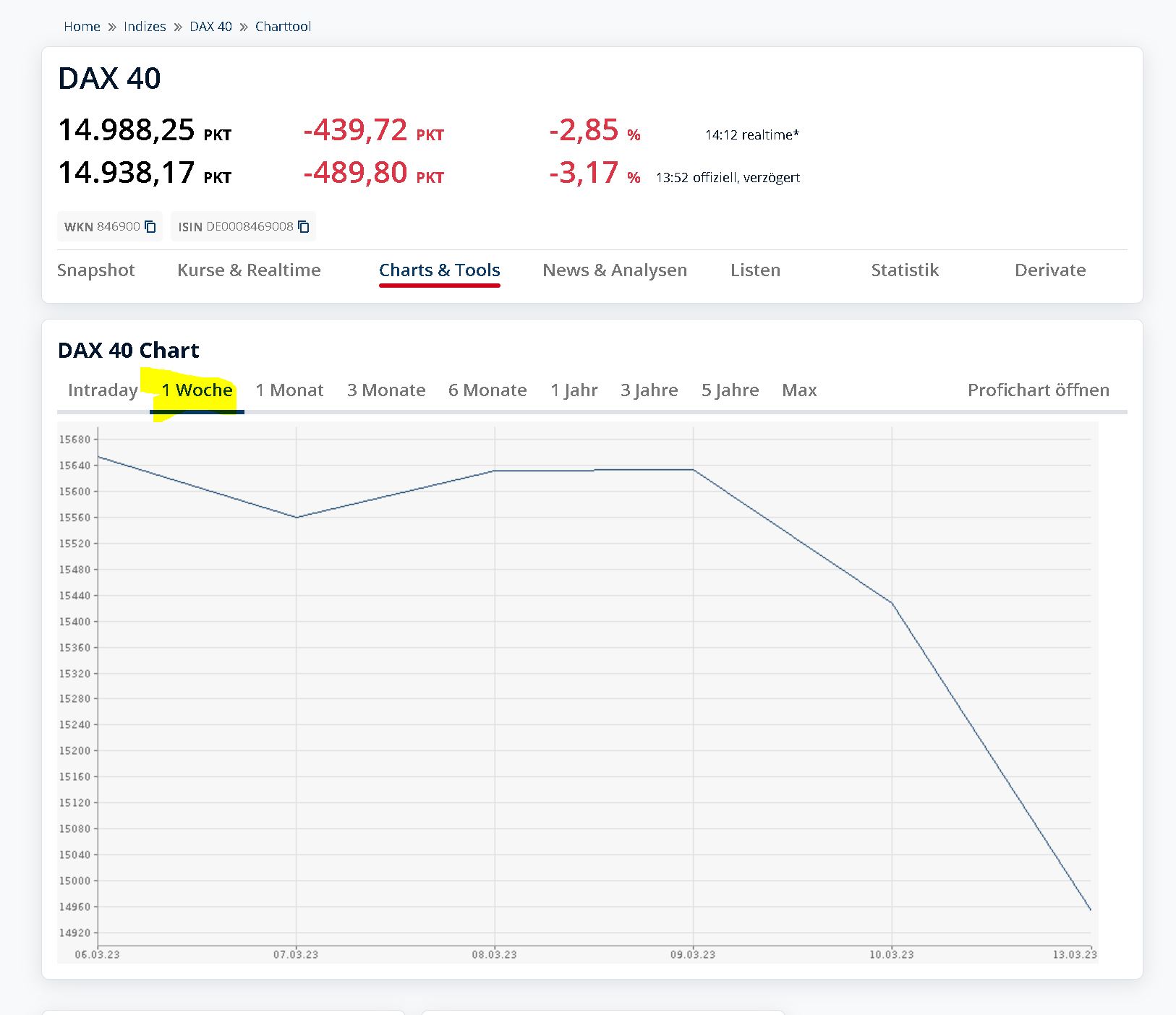Open the Statistik tab

pyautogui.click(x=905, y=270)
